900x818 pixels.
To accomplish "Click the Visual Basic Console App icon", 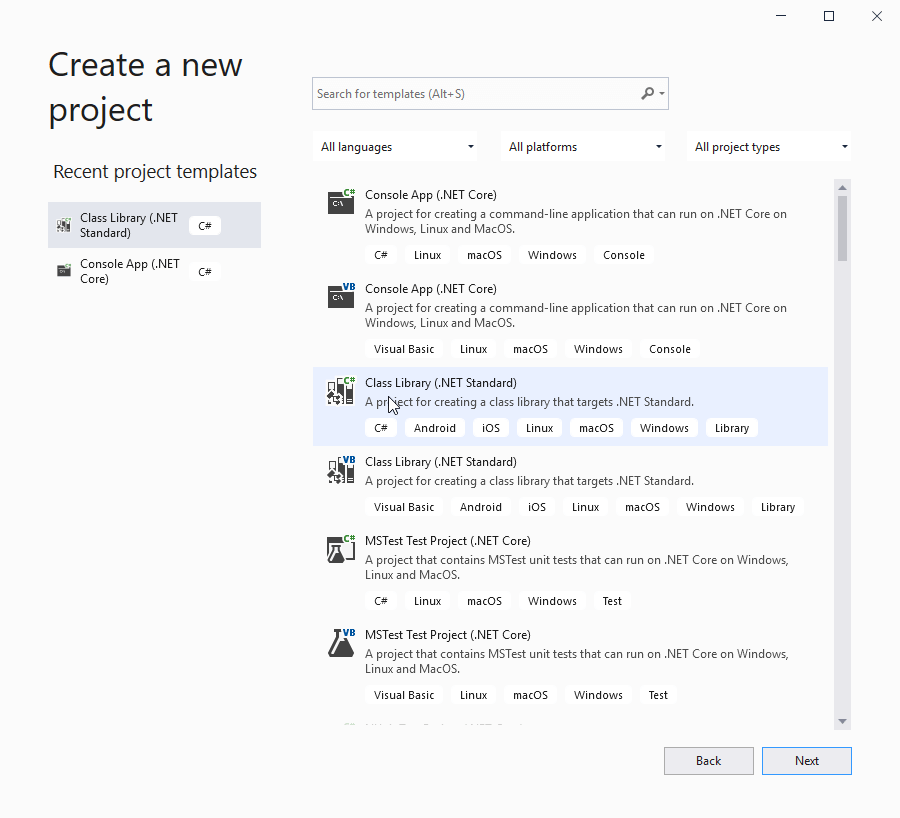I will [341, 296].
